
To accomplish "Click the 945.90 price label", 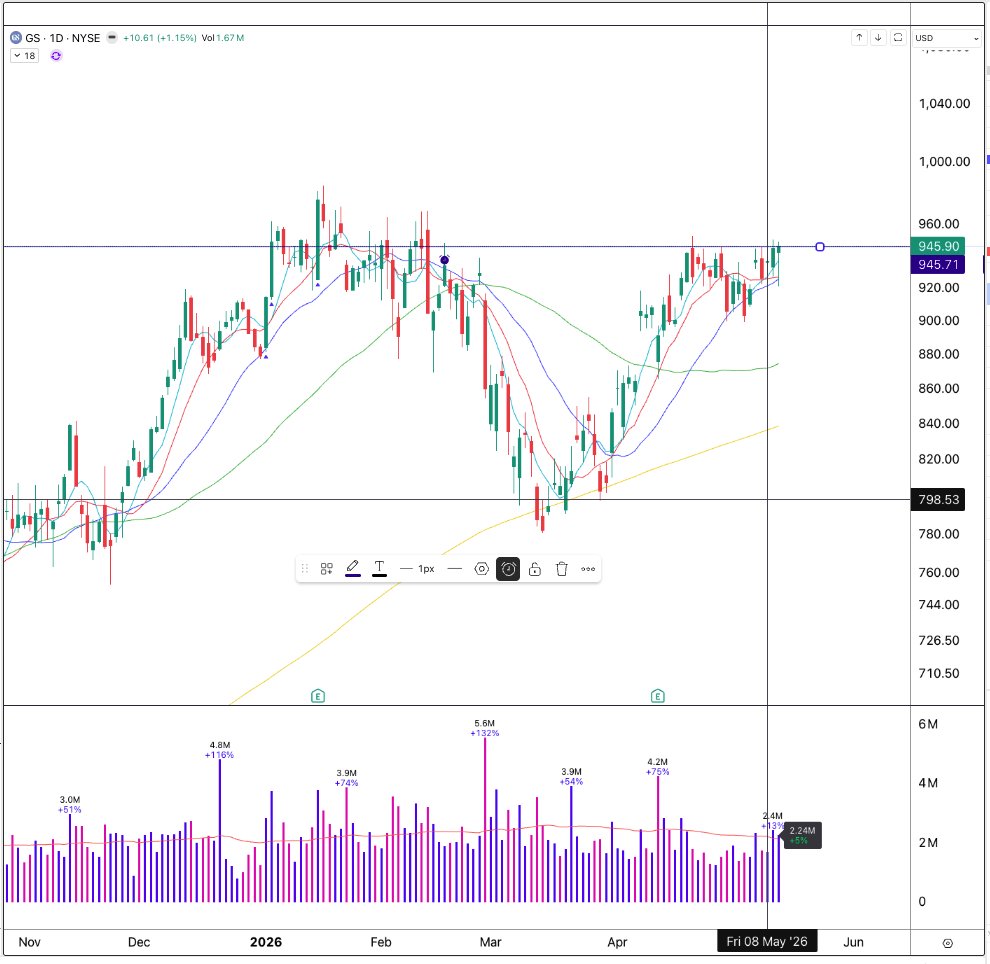I will pos(938,246).
